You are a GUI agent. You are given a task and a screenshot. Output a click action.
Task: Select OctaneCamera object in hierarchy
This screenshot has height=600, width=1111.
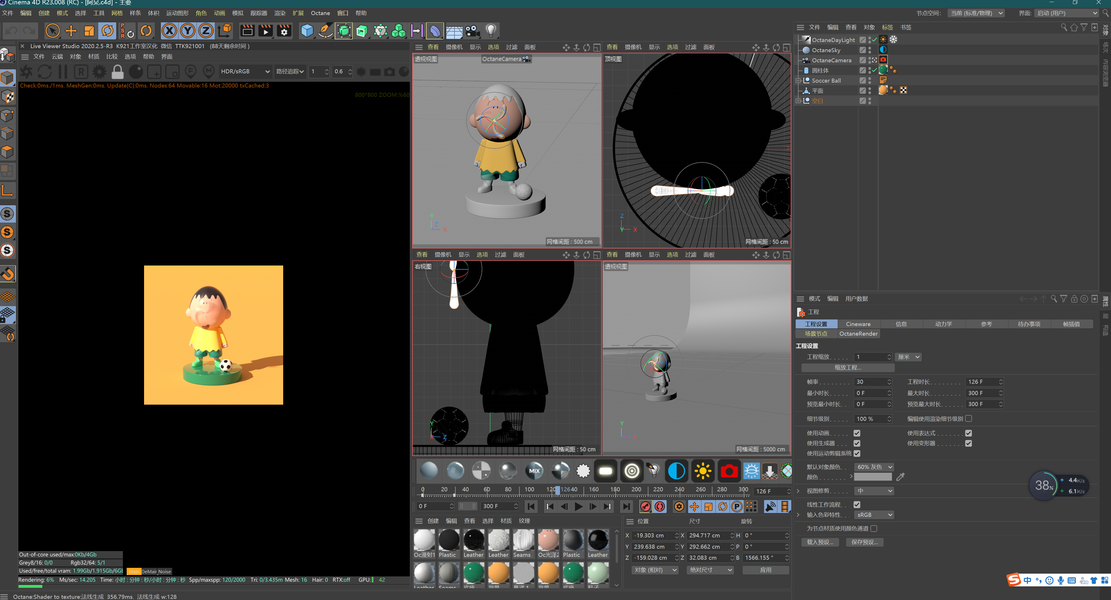point(831,60)
